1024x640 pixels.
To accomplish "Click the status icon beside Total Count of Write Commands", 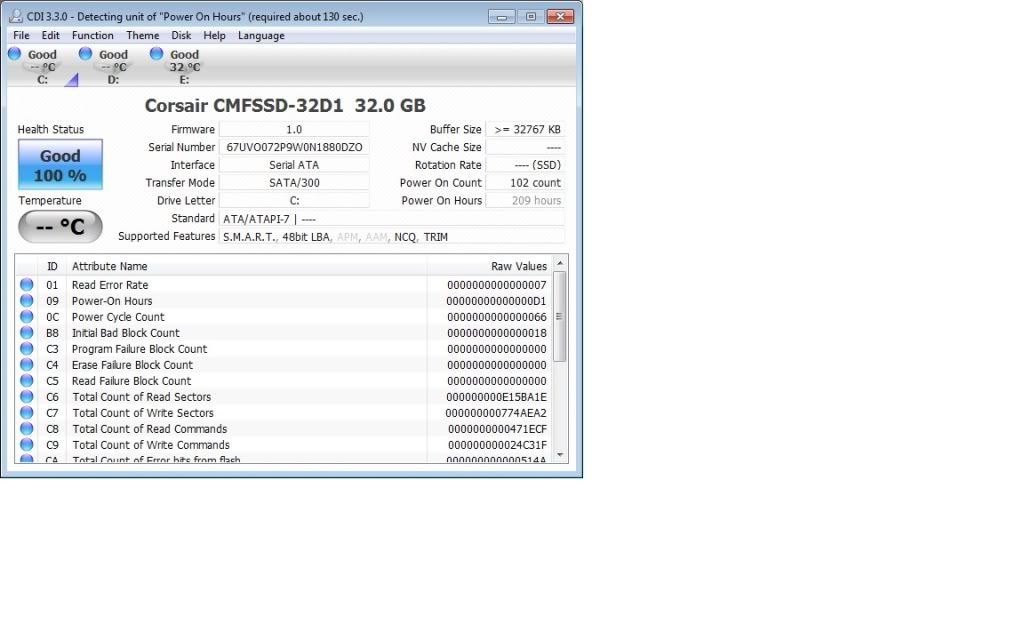I will pos(27,445).
